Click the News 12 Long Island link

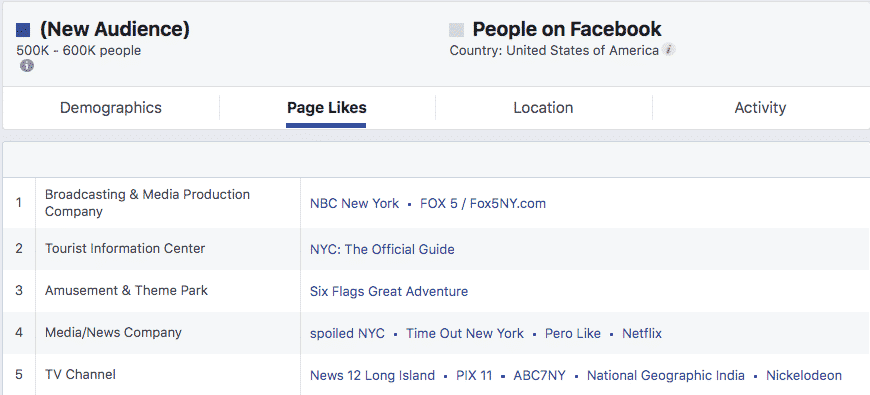(372, 376)
